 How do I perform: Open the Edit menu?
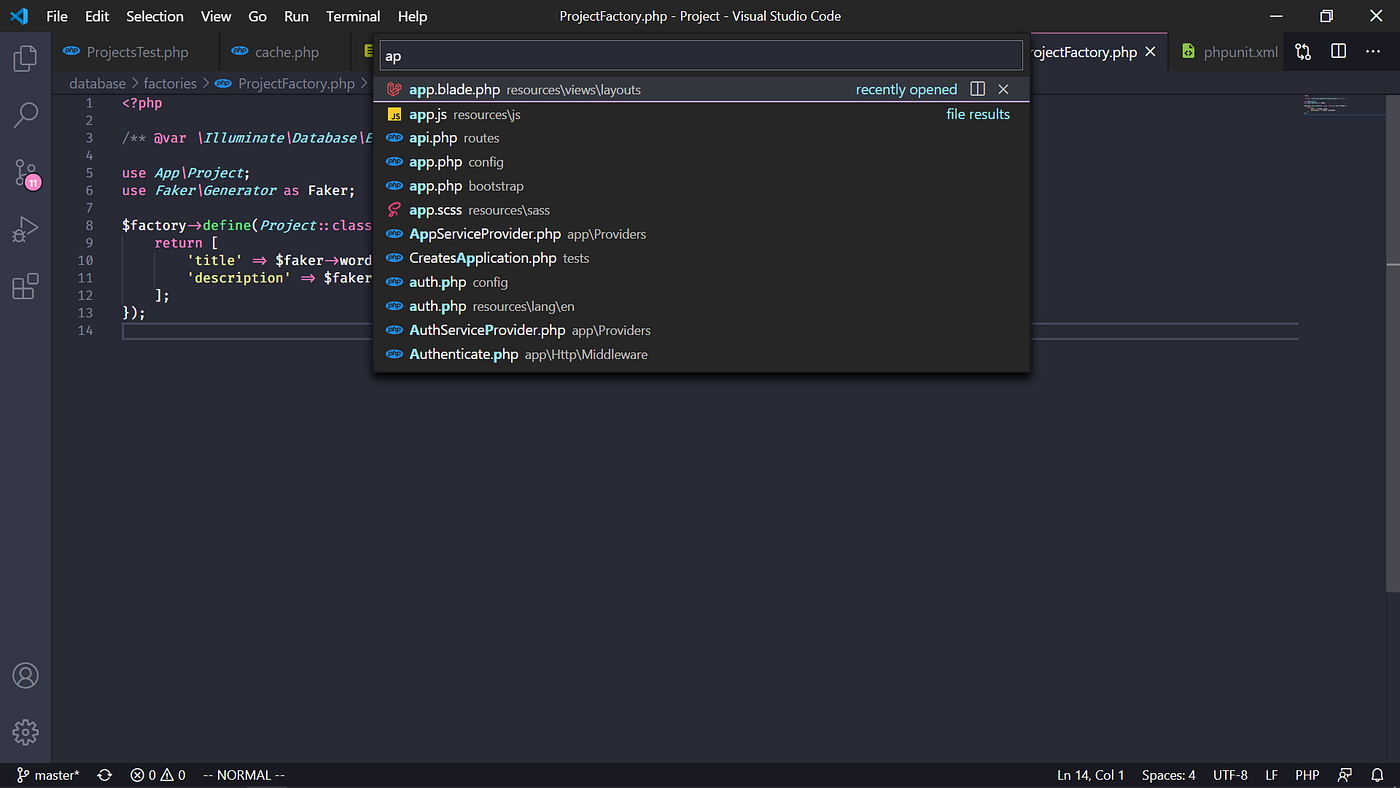[97, 16]
